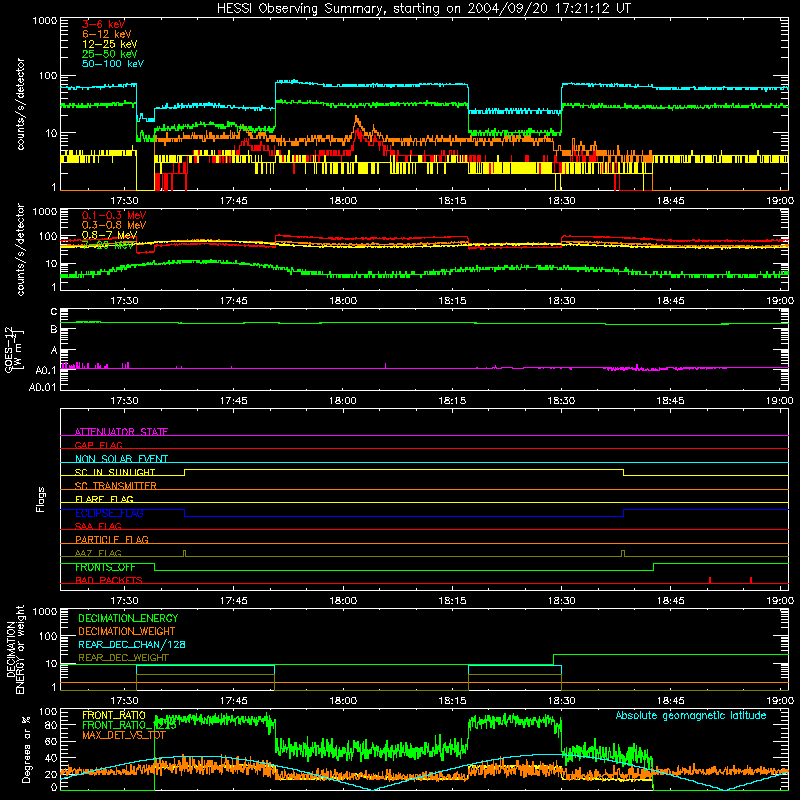Select the DECIMATION ENERGY or weight axis label
800x800 pixels.
point(15,649)
